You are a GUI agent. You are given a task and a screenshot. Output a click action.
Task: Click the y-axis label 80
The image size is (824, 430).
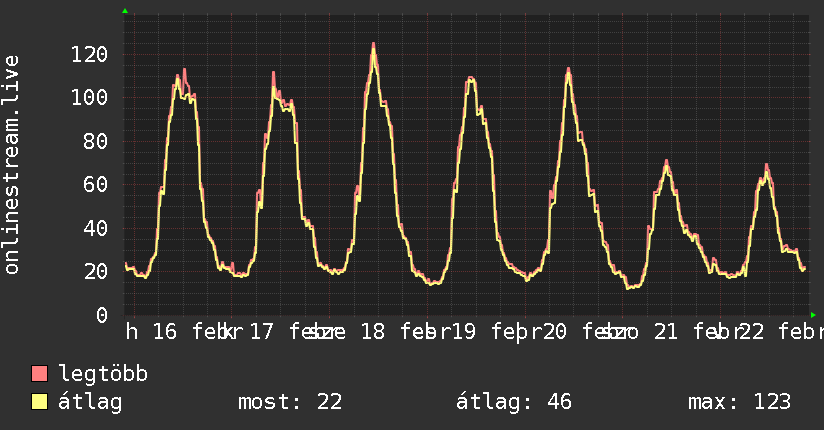[x=96, y=141]
